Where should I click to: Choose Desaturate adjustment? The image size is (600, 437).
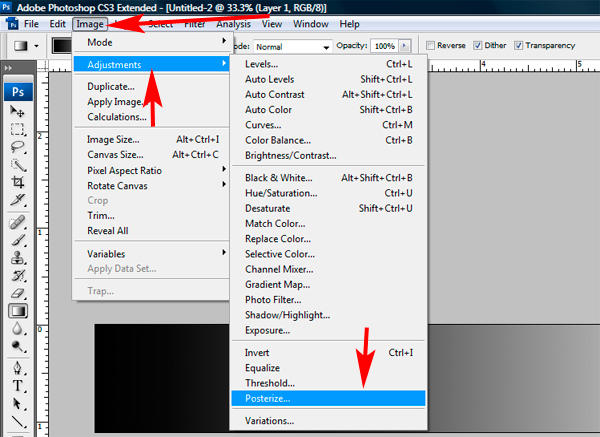[328, 208]
